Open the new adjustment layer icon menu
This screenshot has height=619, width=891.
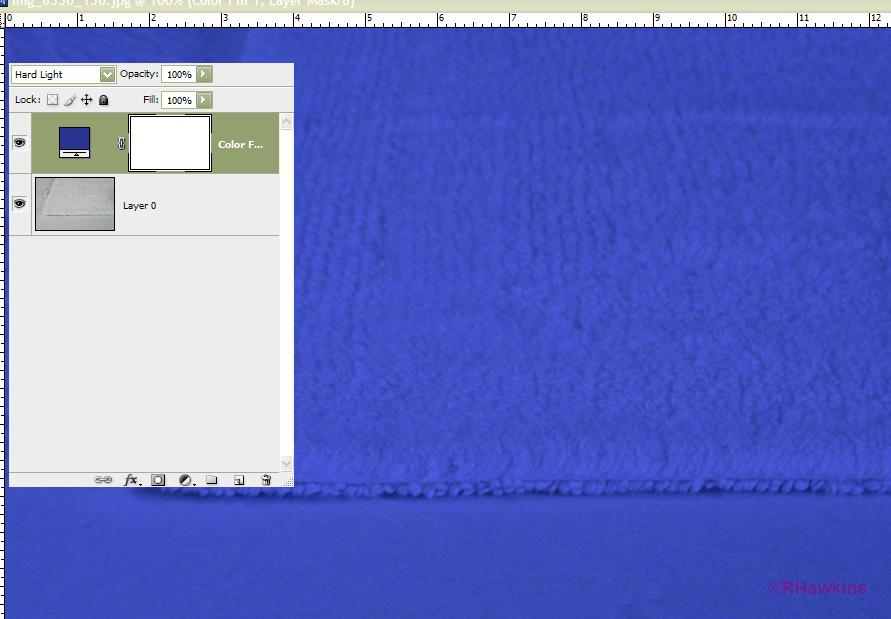coord(185,480)
